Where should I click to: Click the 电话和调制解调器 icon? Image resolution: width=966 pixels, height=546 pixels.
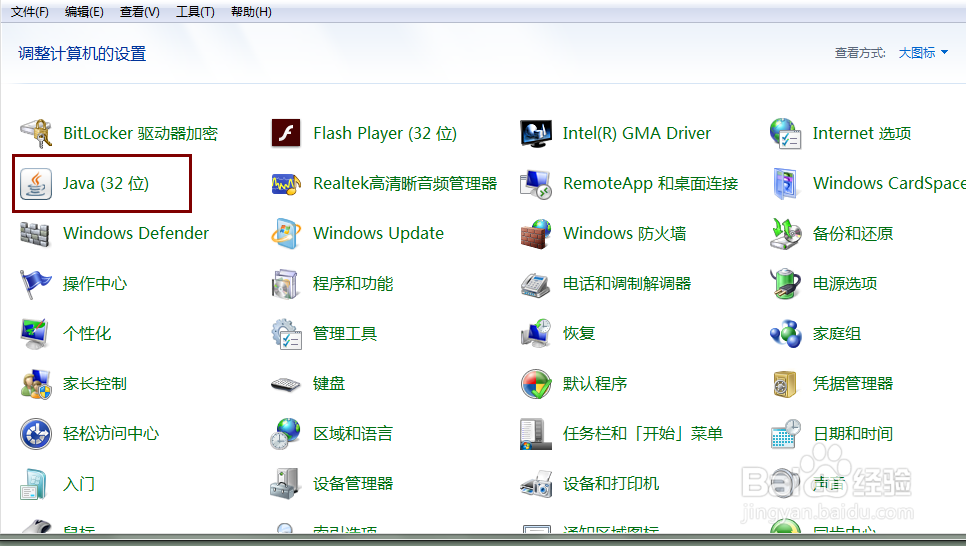(536, 284)
